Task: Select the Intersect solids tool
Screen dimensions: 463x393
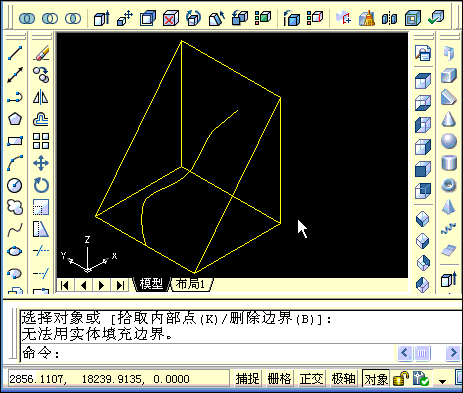Action: pyautogui.click(x=73, y=18)
